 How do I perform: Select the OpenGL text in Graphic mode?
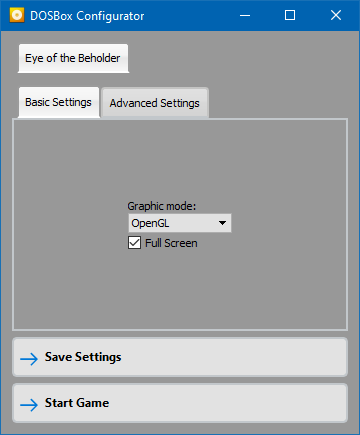tap(150, 223)
